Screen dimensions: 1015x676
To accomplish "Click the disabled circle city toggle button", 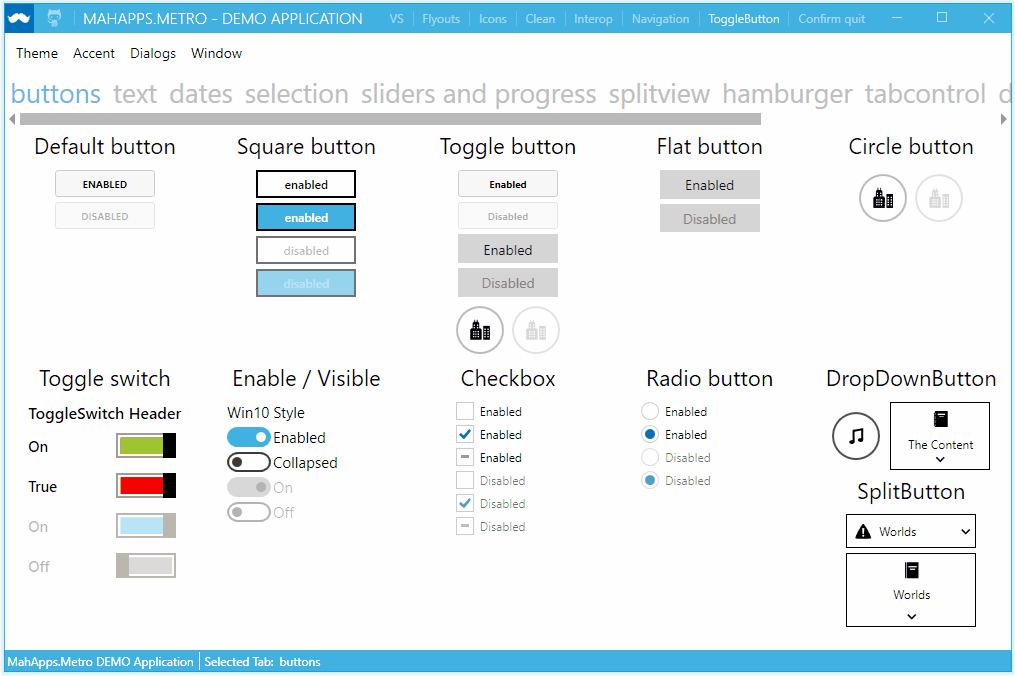I will pyautogui.click(x=536, y=330).
